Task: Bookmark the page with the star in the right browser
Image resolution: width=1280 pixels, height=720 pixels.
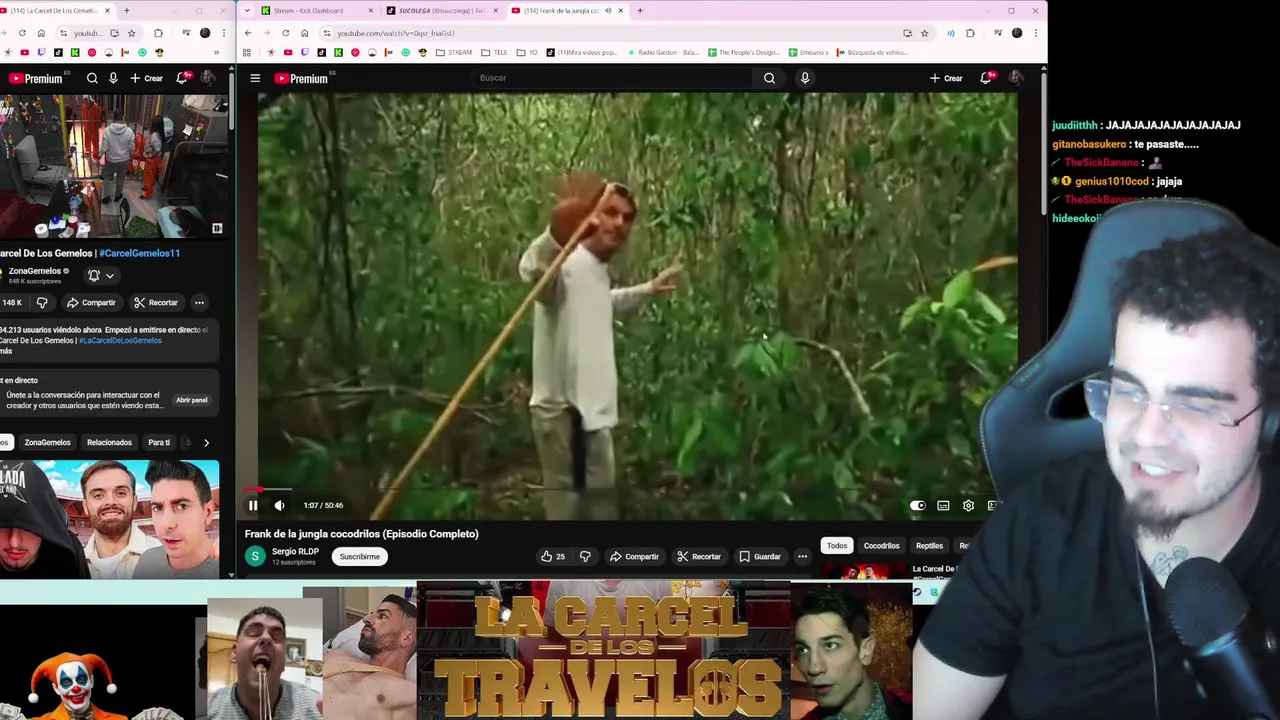Action: click(925, 33)
